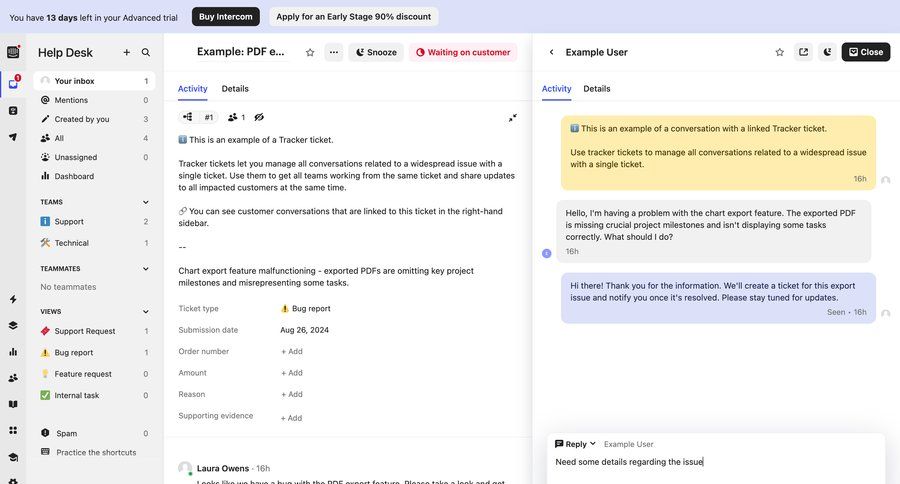Open the Reply type dropdown
This screenshot has width=900, height=484.
coord(575,444)
